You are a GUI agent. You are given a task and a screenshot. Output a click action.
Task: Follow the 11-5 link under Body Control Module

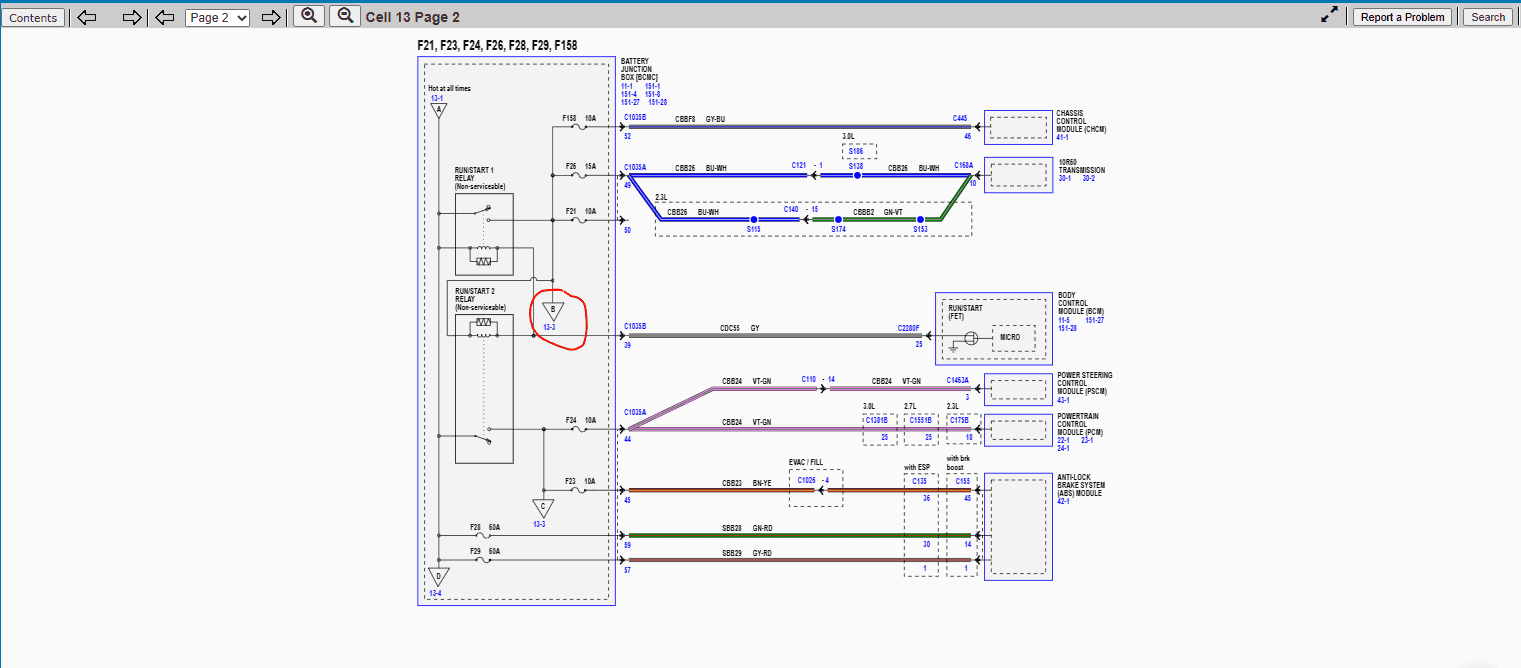click(1065, 320)
